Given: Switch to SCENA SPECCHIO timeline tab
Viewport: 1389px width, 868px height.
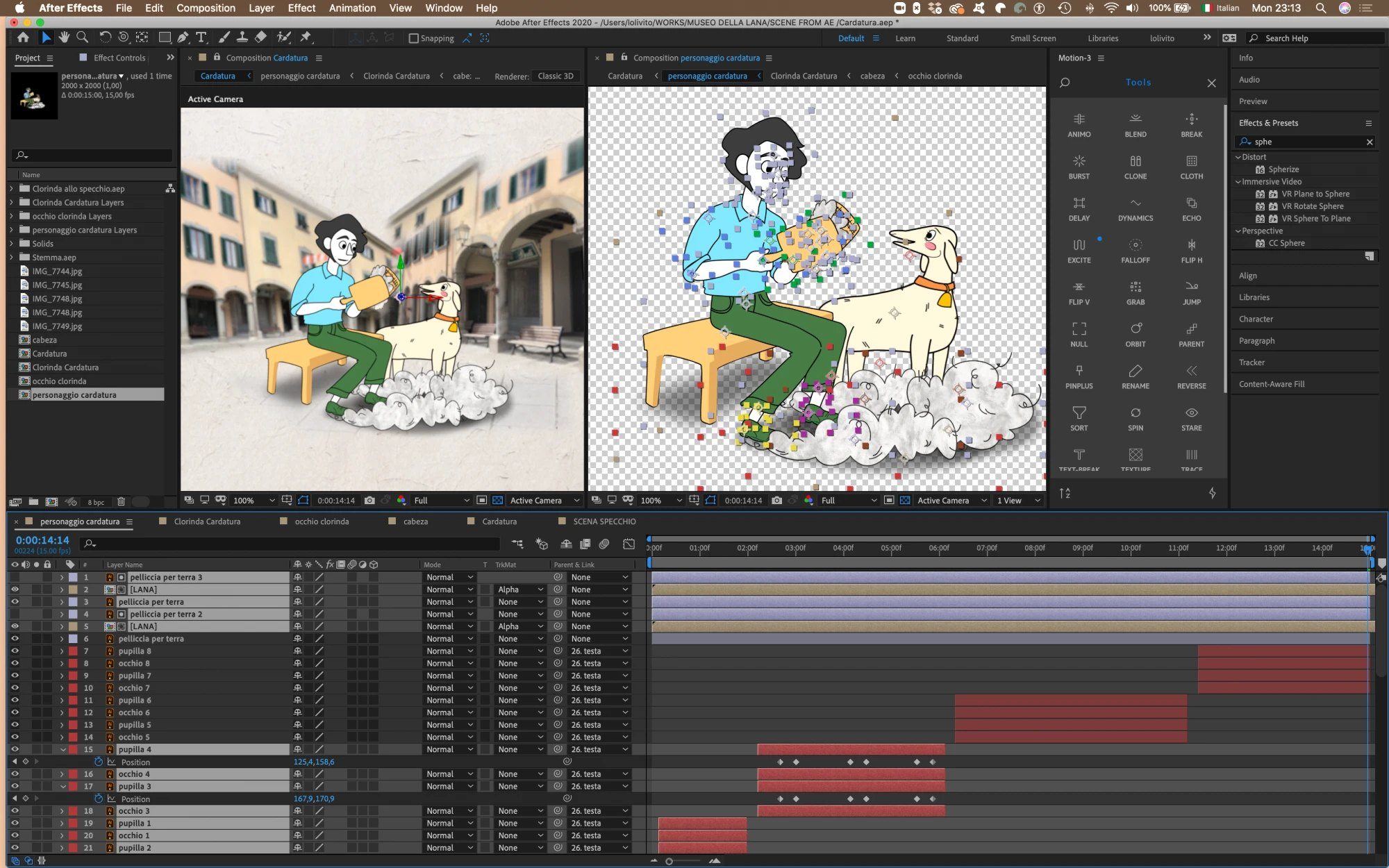Looking at the screenshot, I should (604, 521).
